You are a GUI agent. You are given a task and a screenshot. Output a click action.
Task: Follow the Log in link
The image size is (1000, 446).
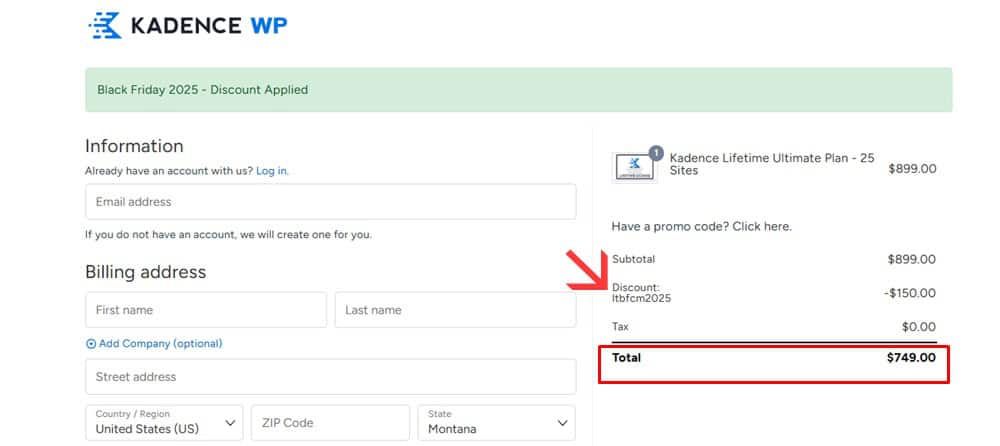click(x=272, y=171)
